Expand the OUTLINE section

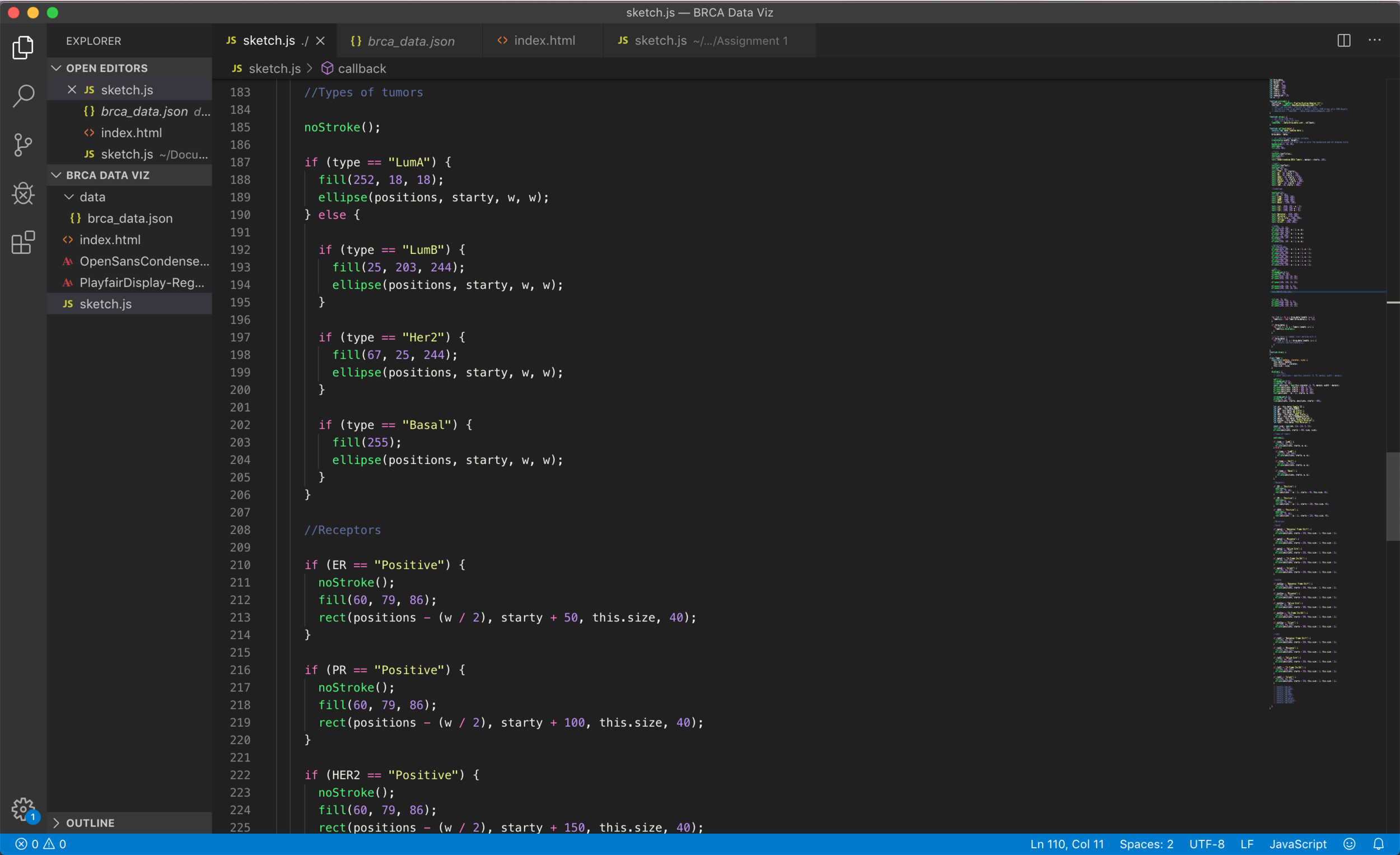pos(57,823)
